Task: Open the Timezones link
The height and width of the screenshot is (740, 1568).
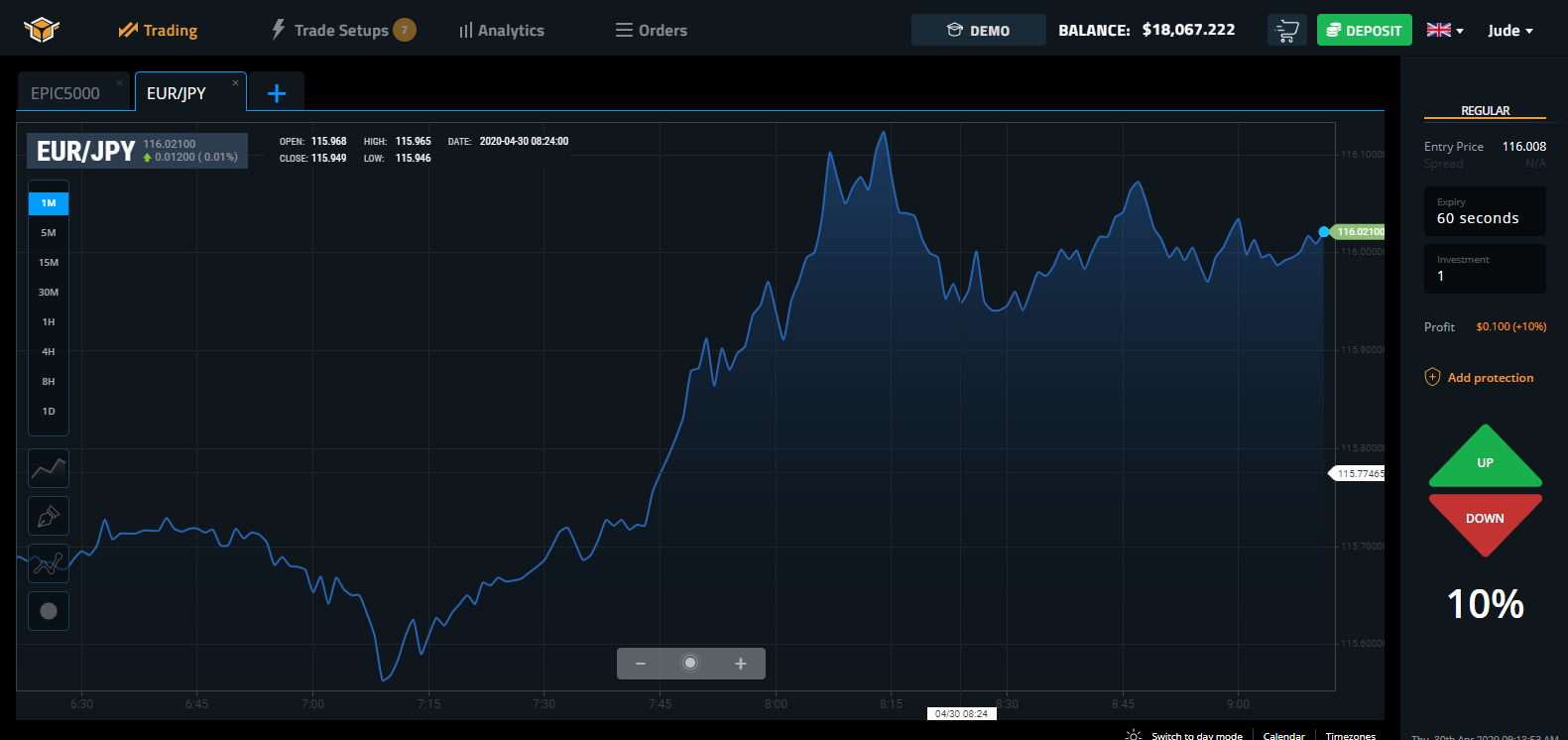Action: [x=1351, y=736]
